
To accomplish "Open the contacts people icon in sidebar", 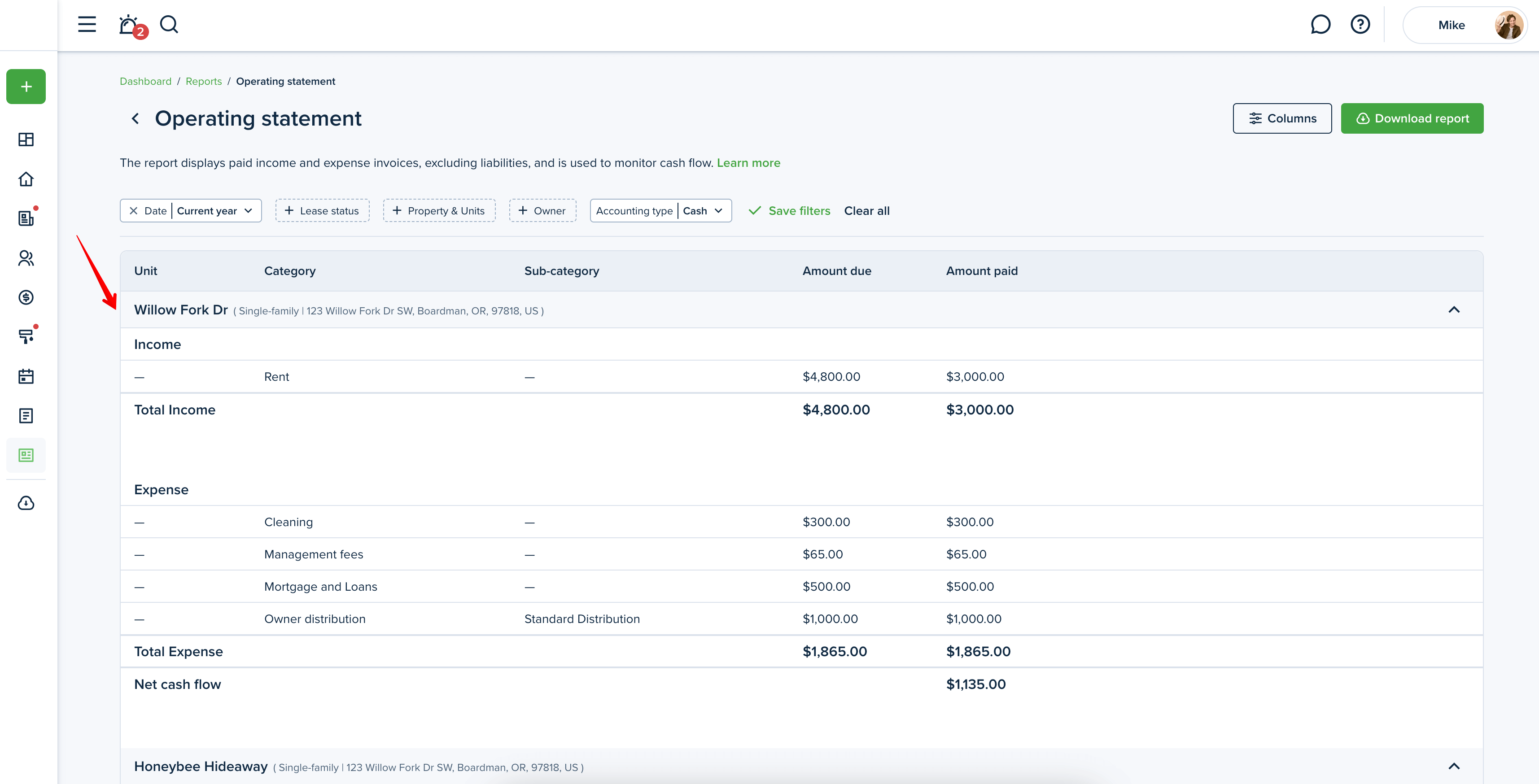I will (x=26, y=258).
